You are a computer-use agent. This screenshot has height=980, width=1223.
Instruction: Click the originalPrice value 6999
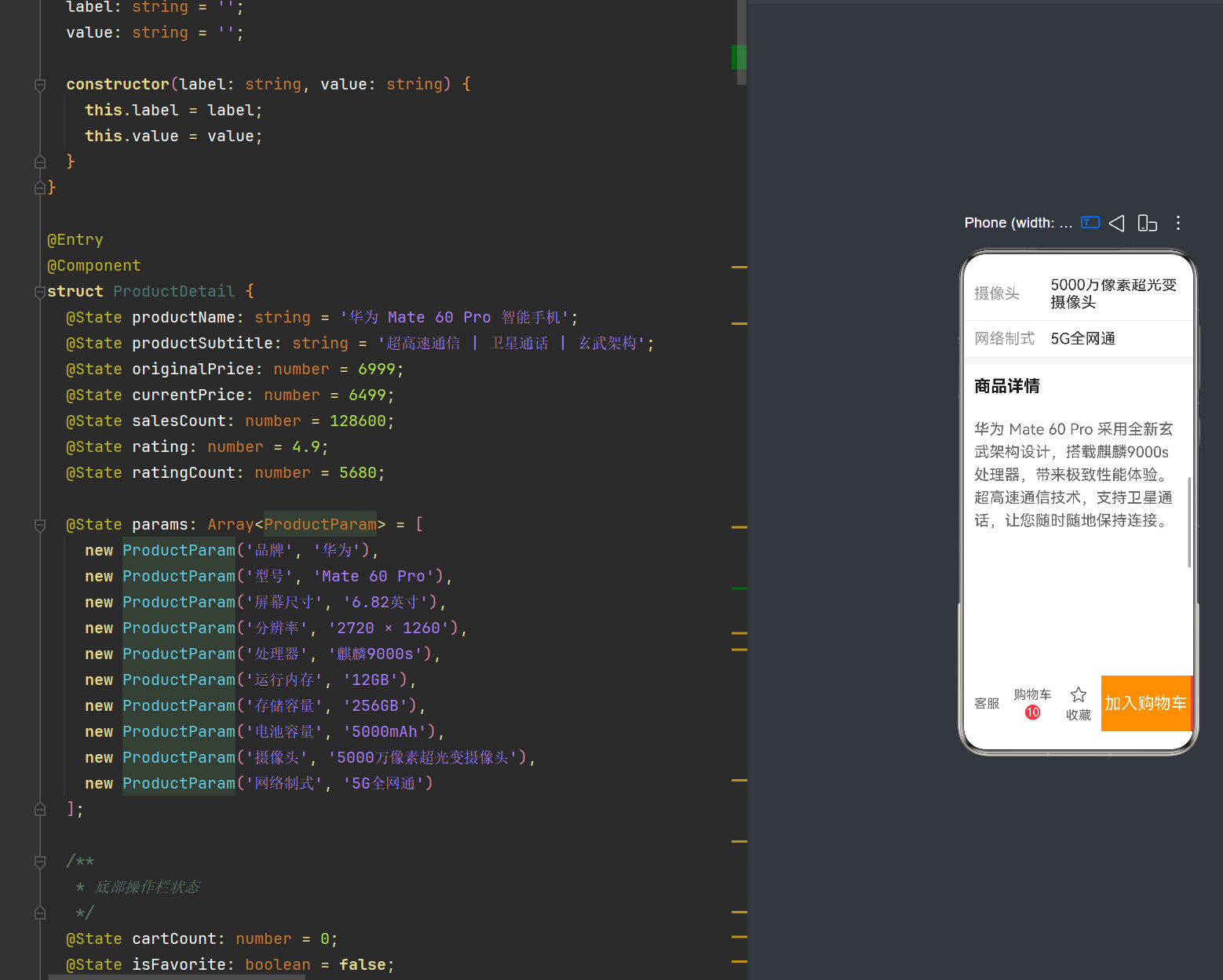pyautogui.click(x=377, y=370)
